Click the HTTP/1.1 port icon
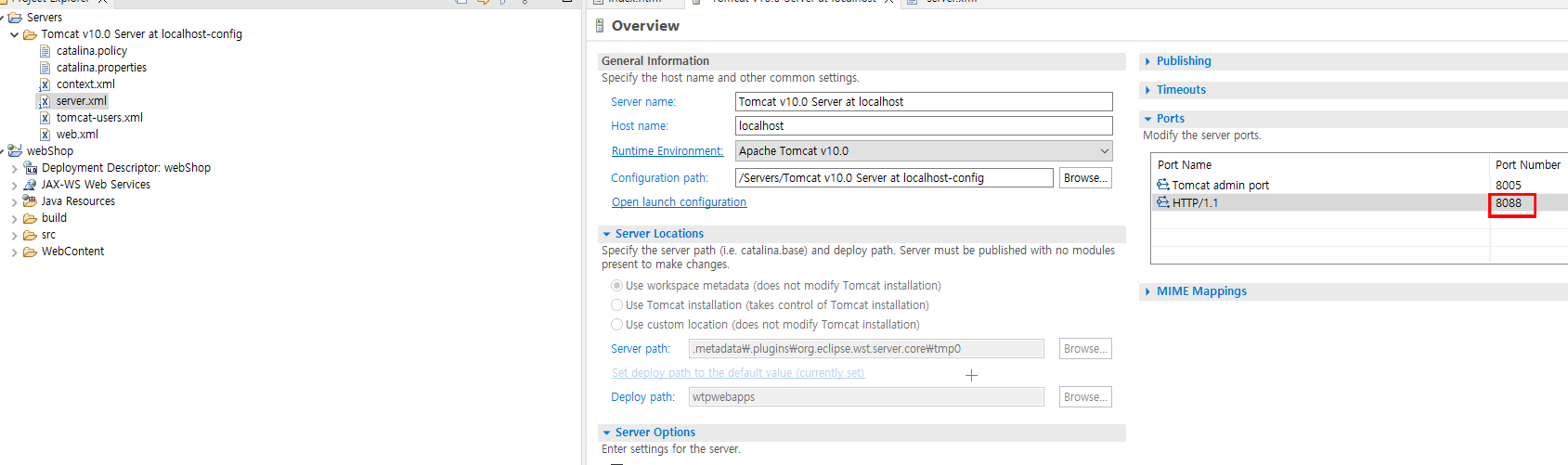 [x=1163, y=202]
